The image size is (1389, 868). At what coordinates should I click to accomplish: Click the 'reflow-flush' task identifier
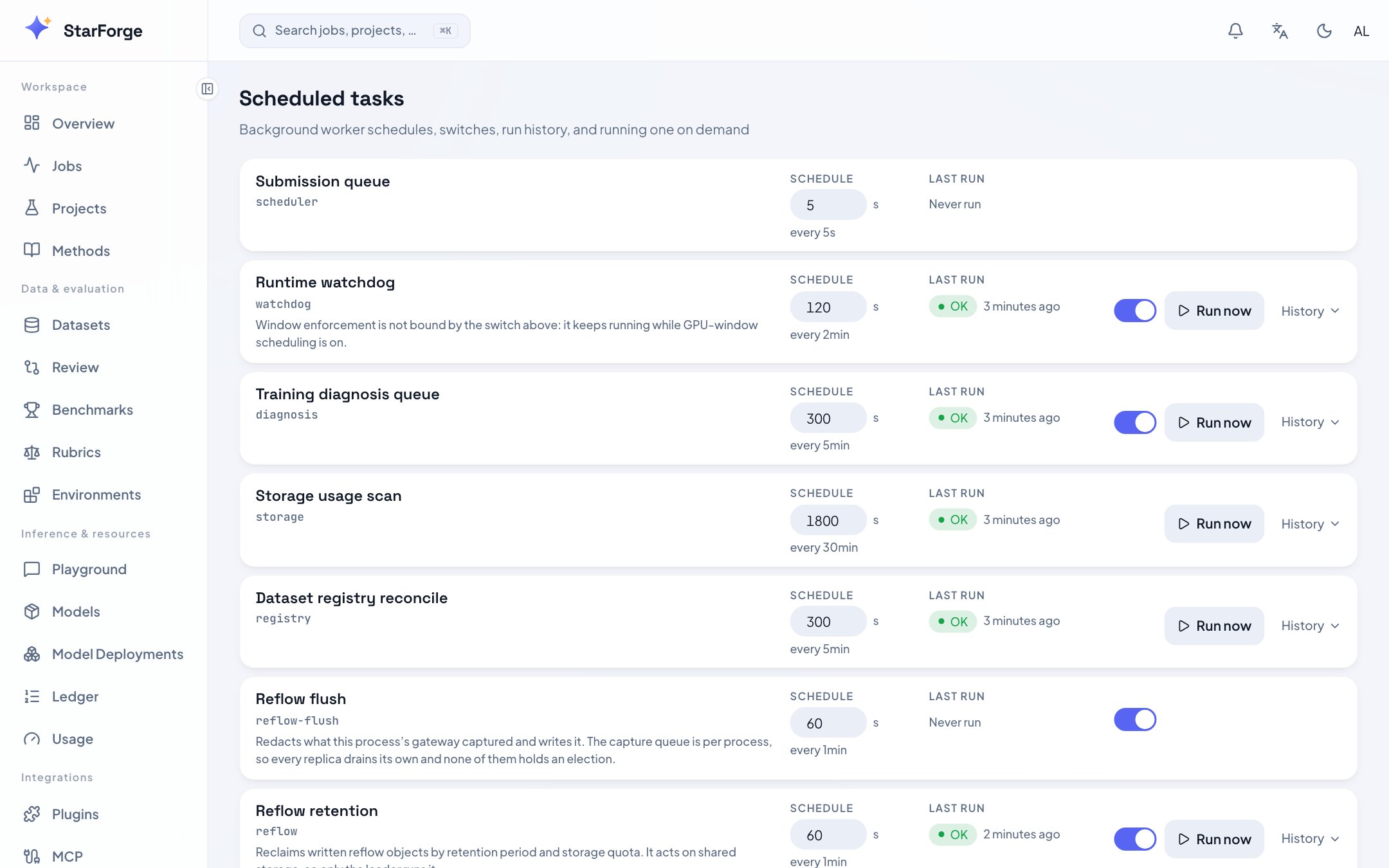click(297, 721)
